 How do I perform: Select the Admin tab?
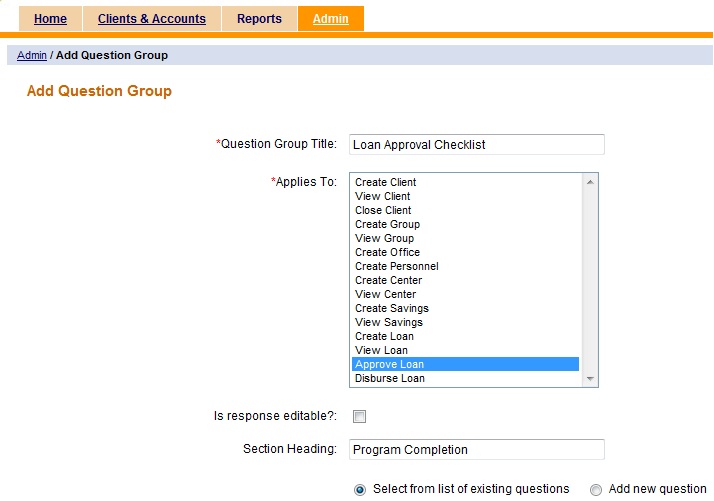tap(330, 19)
